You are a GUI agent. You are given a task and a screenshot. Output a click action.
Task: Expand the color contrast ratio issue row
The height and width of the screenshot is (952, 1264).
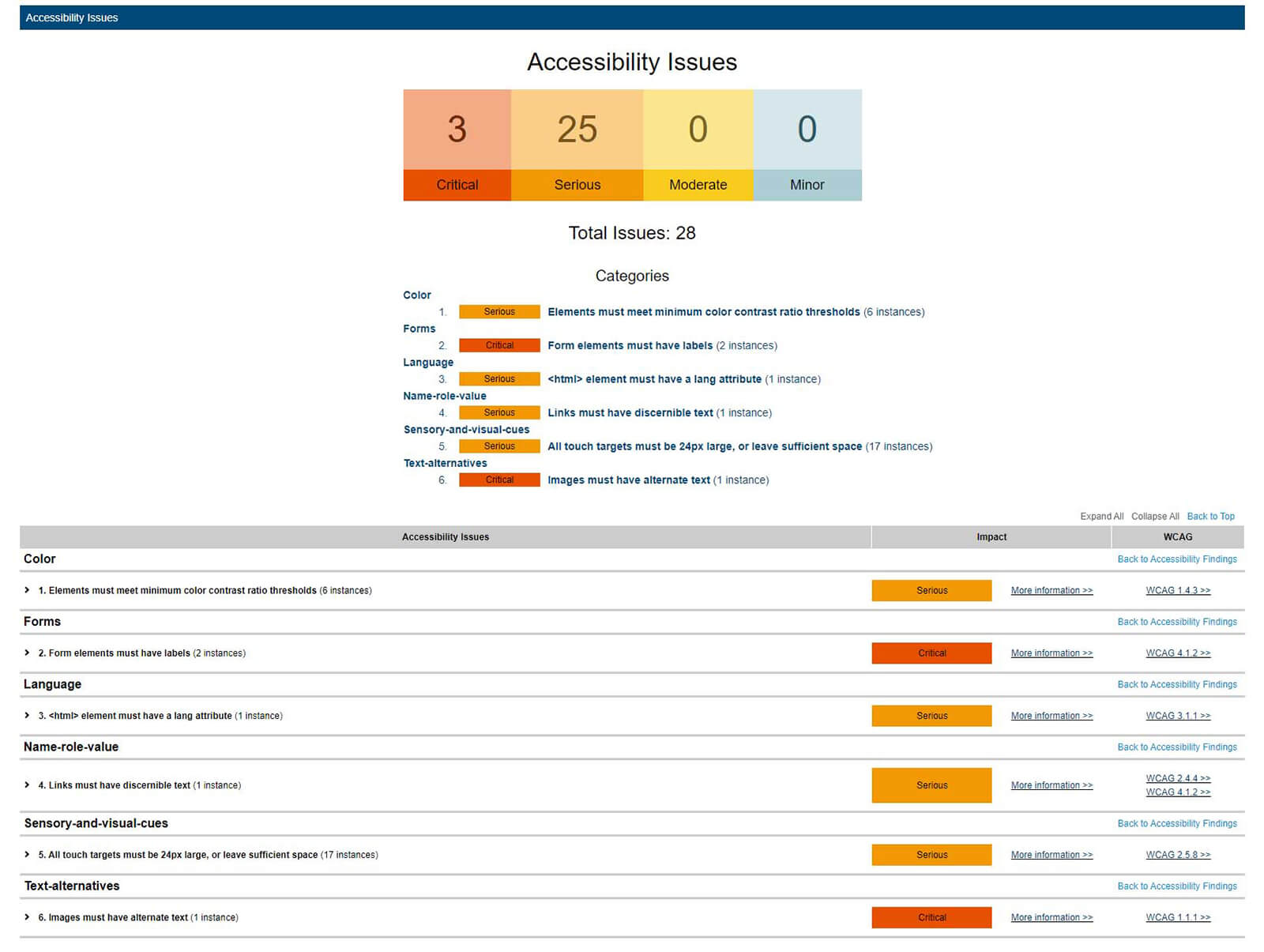(27, 590)
